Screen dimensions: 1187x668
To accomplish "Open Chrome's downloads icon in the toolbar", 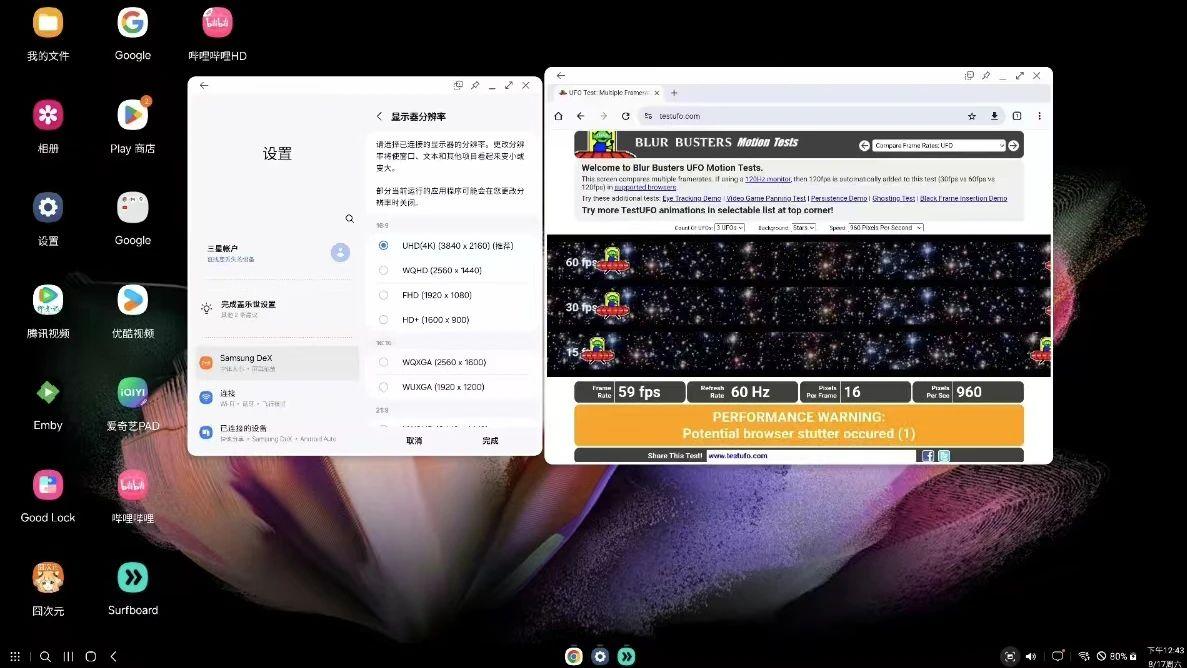I will [x=993, y=116].
